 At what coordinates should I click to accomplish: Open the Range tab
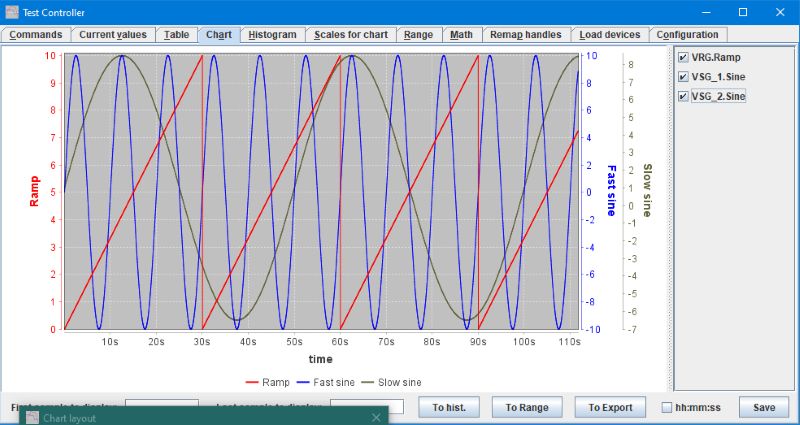pos(418,35)
